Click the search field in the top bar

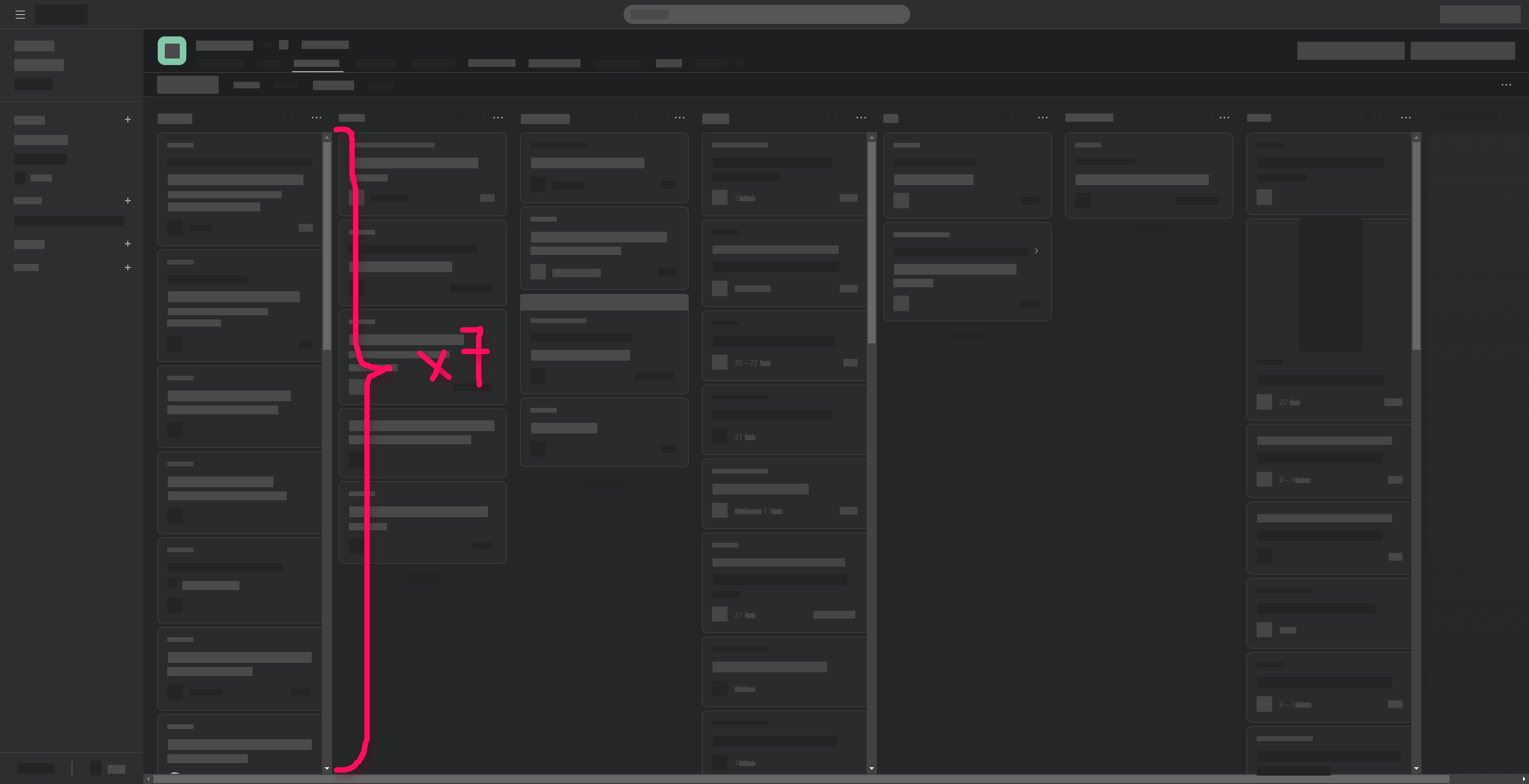pyautogui.click(x=766, y=14)
